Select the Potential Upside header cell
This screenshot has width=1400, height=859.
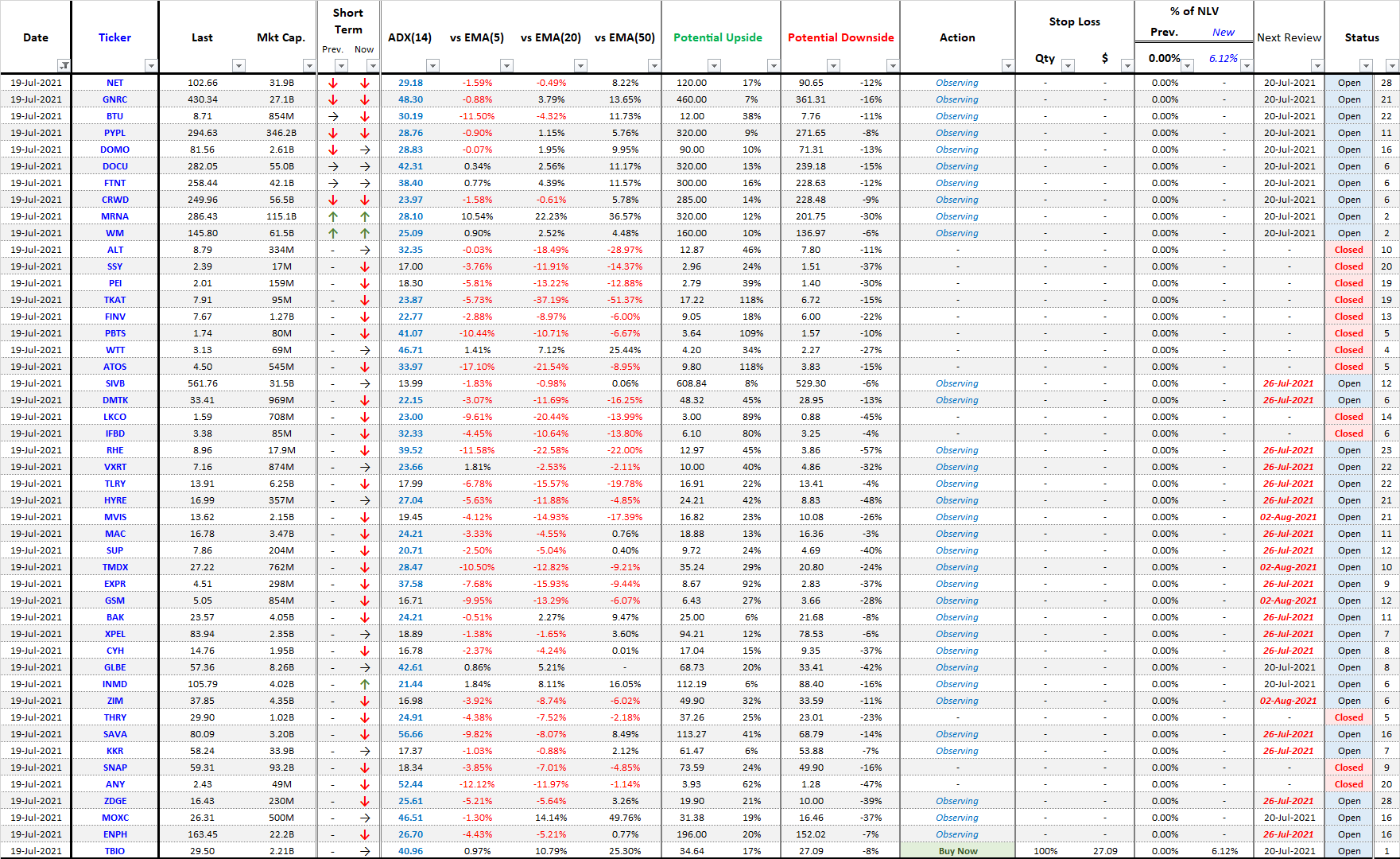[x=718, y=37]
